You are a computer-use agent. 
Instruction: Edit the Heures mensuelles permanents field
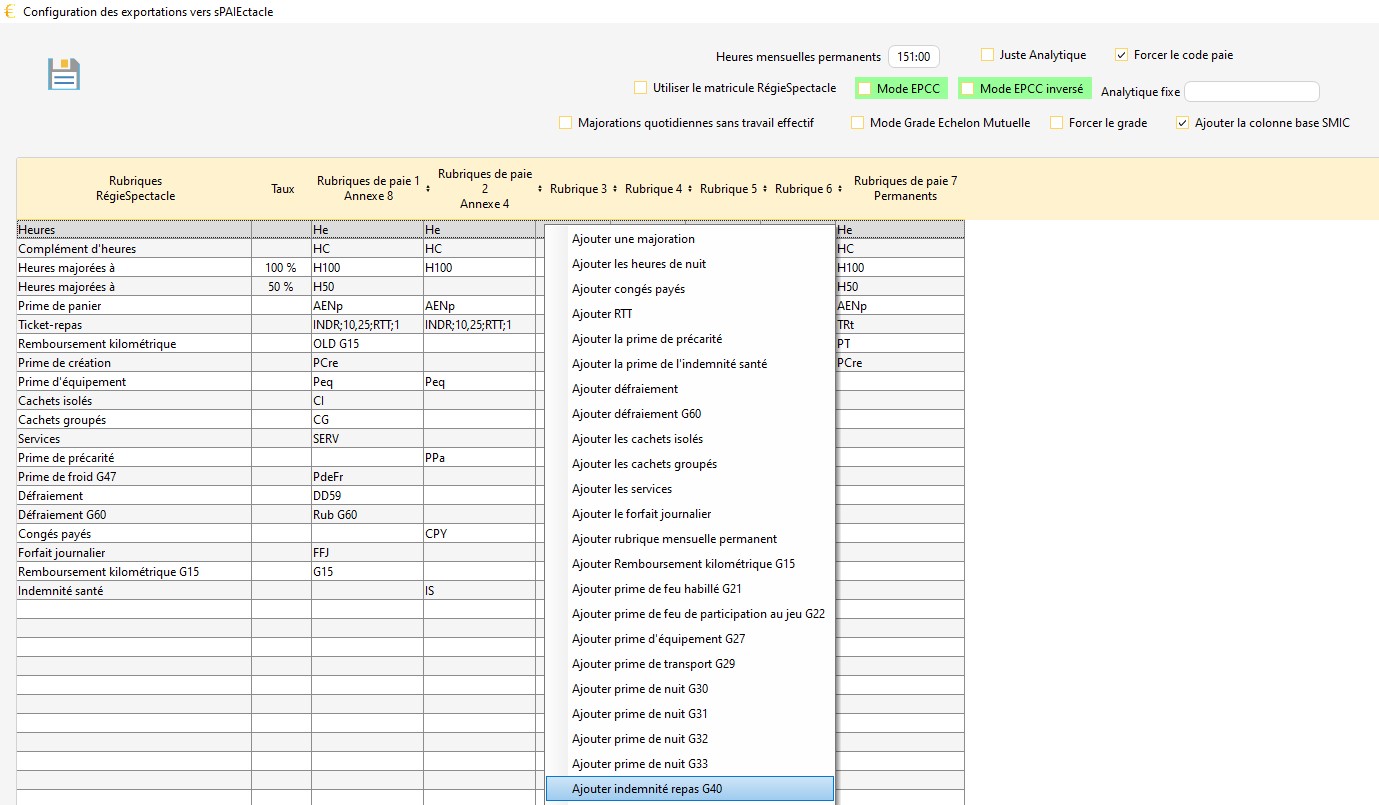tap(914, 57)
